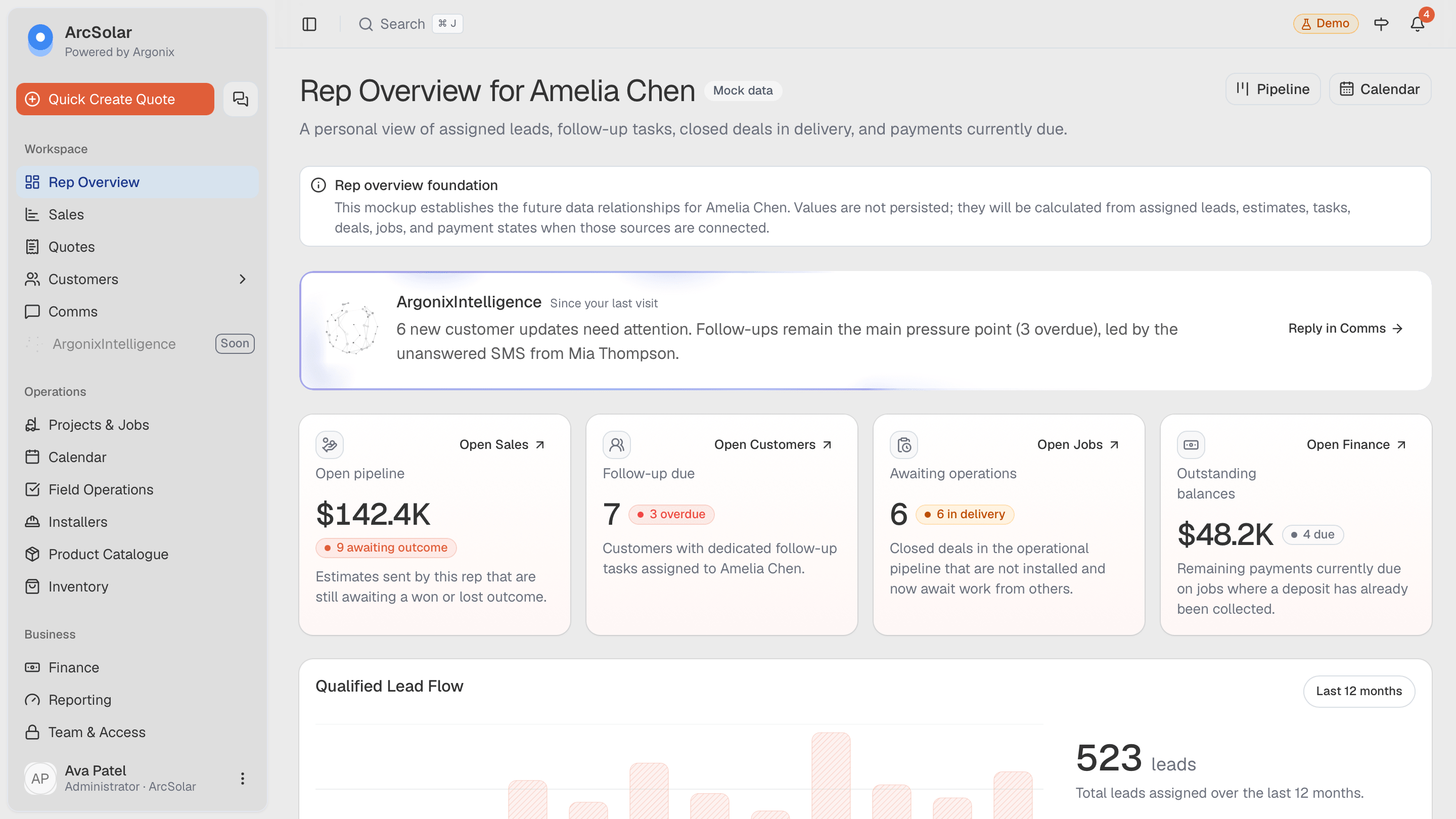Click the Search field
This screenshot has width=1456, height=819.
pos(411,24)
